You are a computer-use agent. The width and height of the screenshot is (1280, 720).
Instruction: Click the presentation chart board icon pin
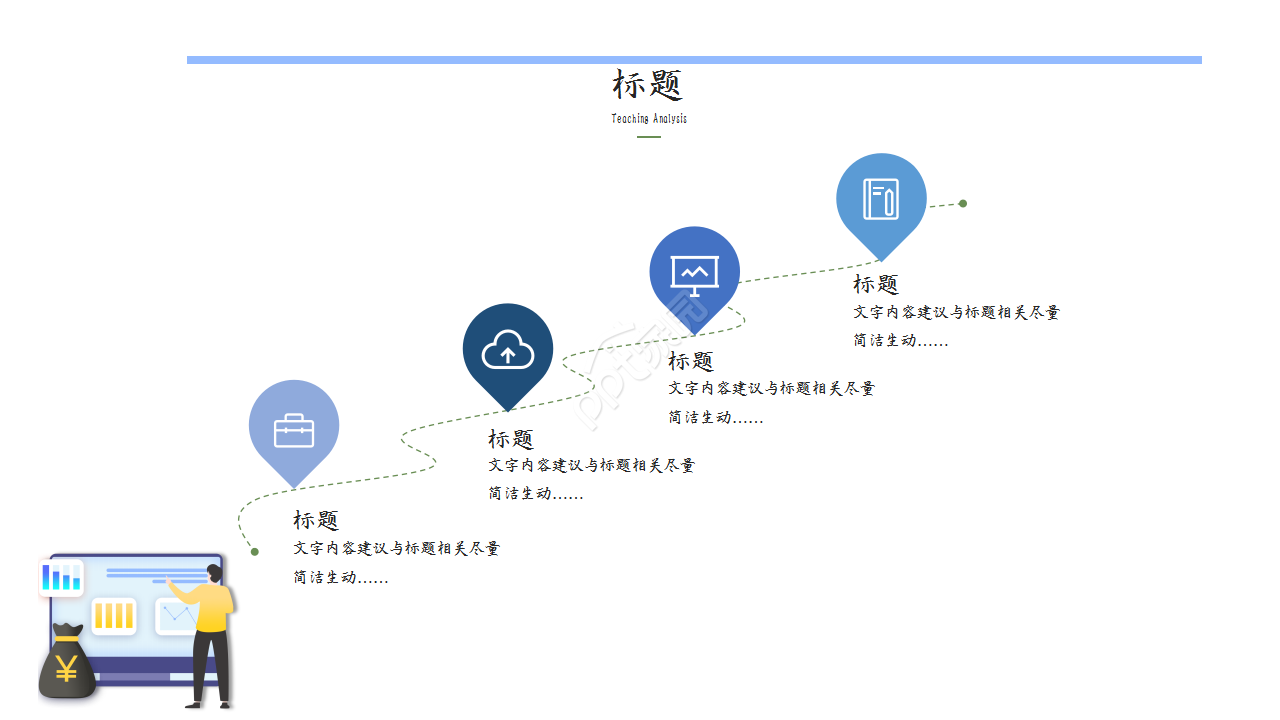(695, 279)
